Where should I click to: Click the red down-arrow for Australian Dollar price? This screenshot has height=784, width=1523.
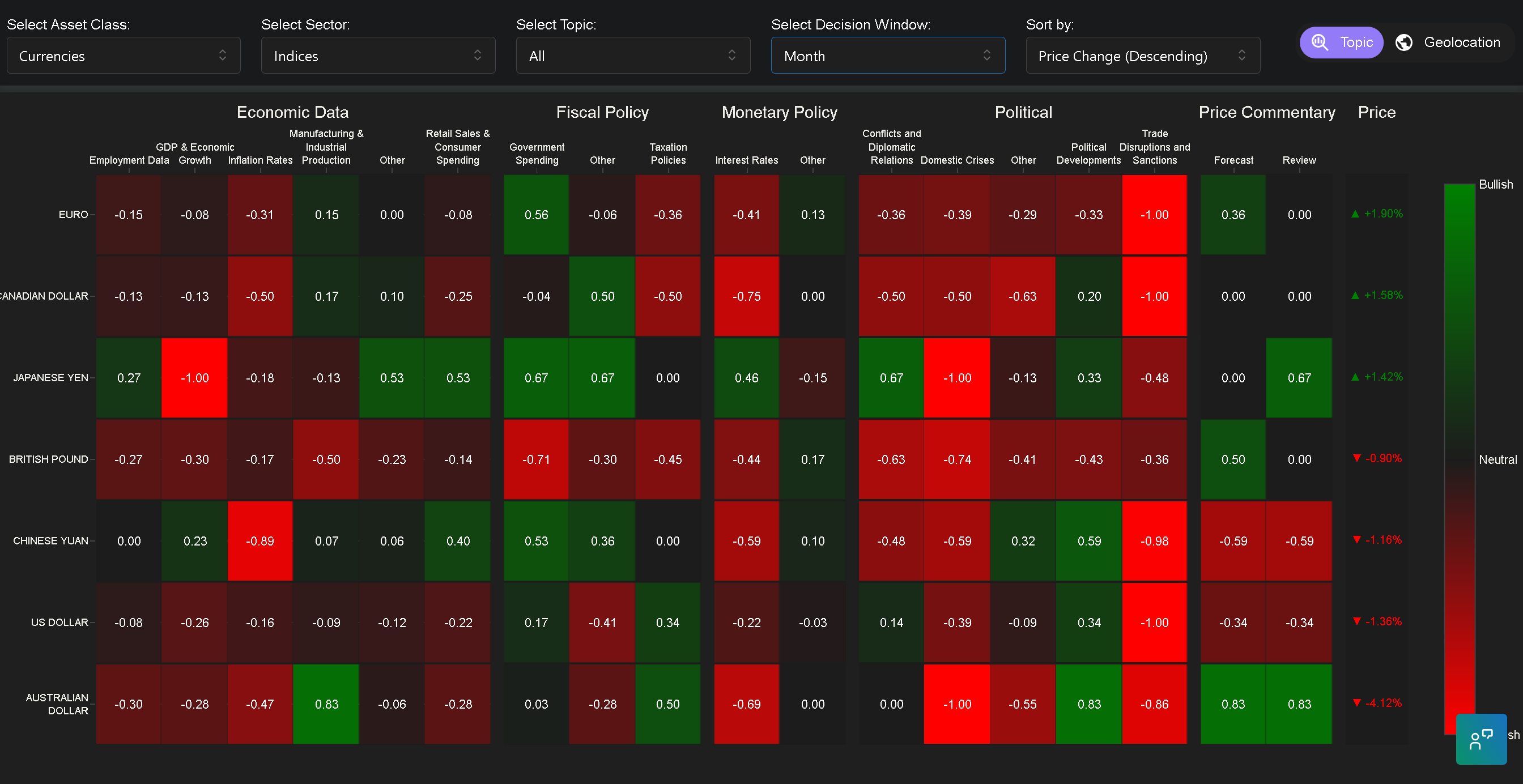[1357, 702]
